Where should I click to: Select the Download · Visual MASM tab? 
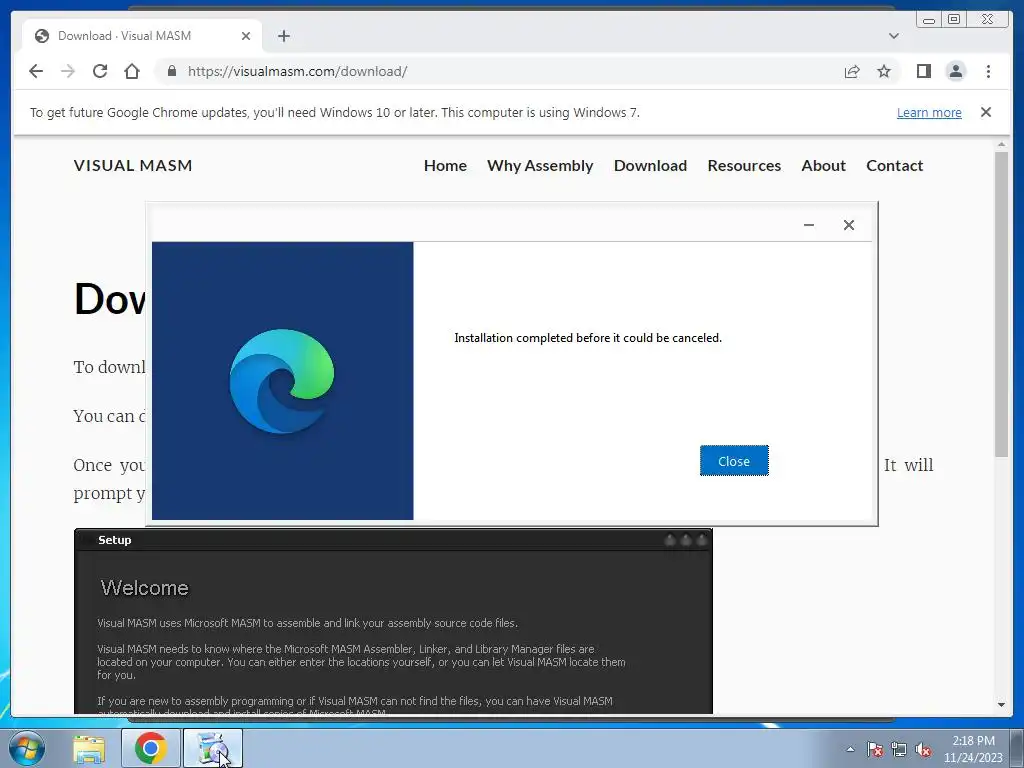click(x=142, y=36)
